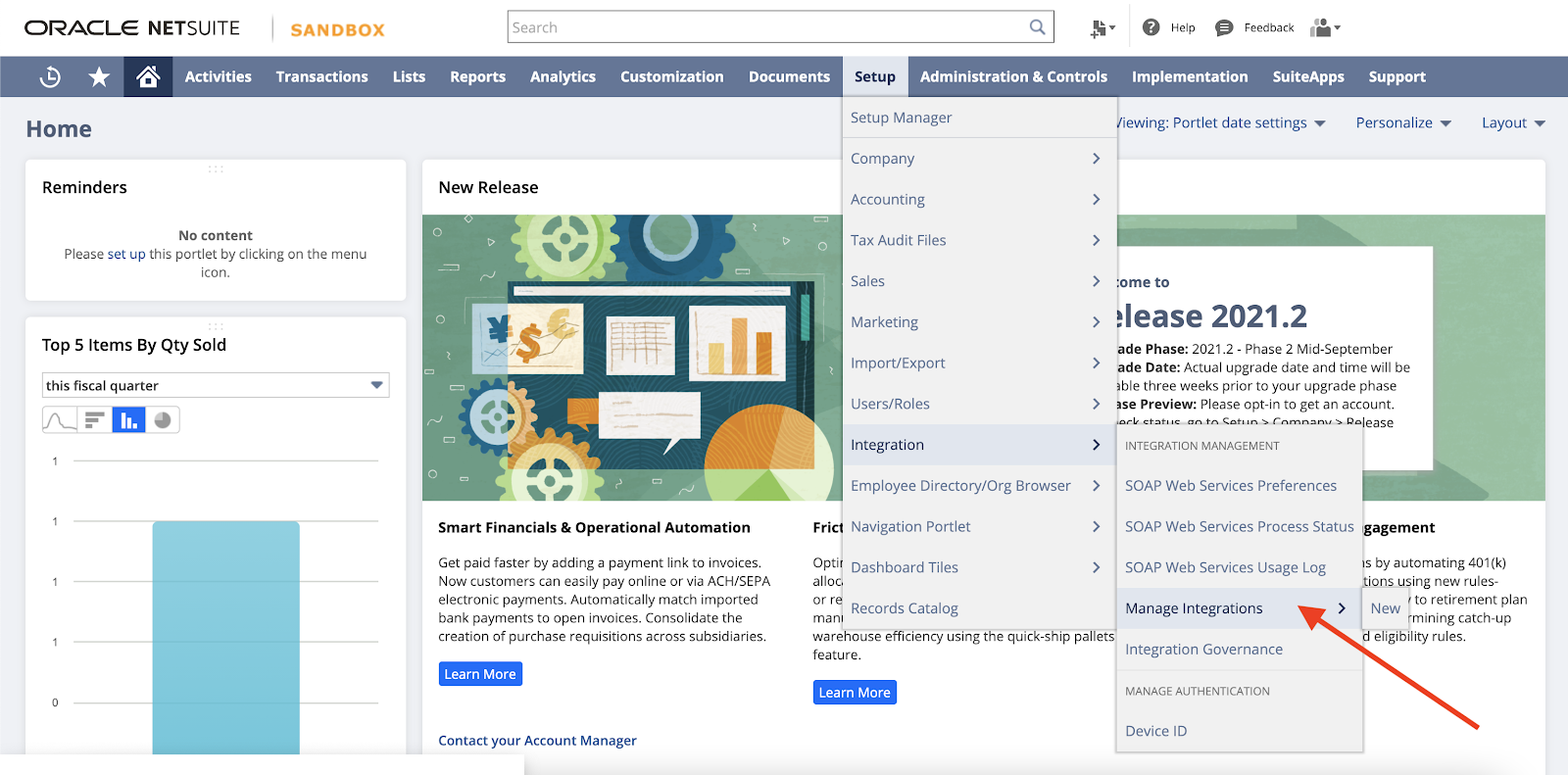
Task: Open the Help question mark icon
Action: tap(1151, 27)
